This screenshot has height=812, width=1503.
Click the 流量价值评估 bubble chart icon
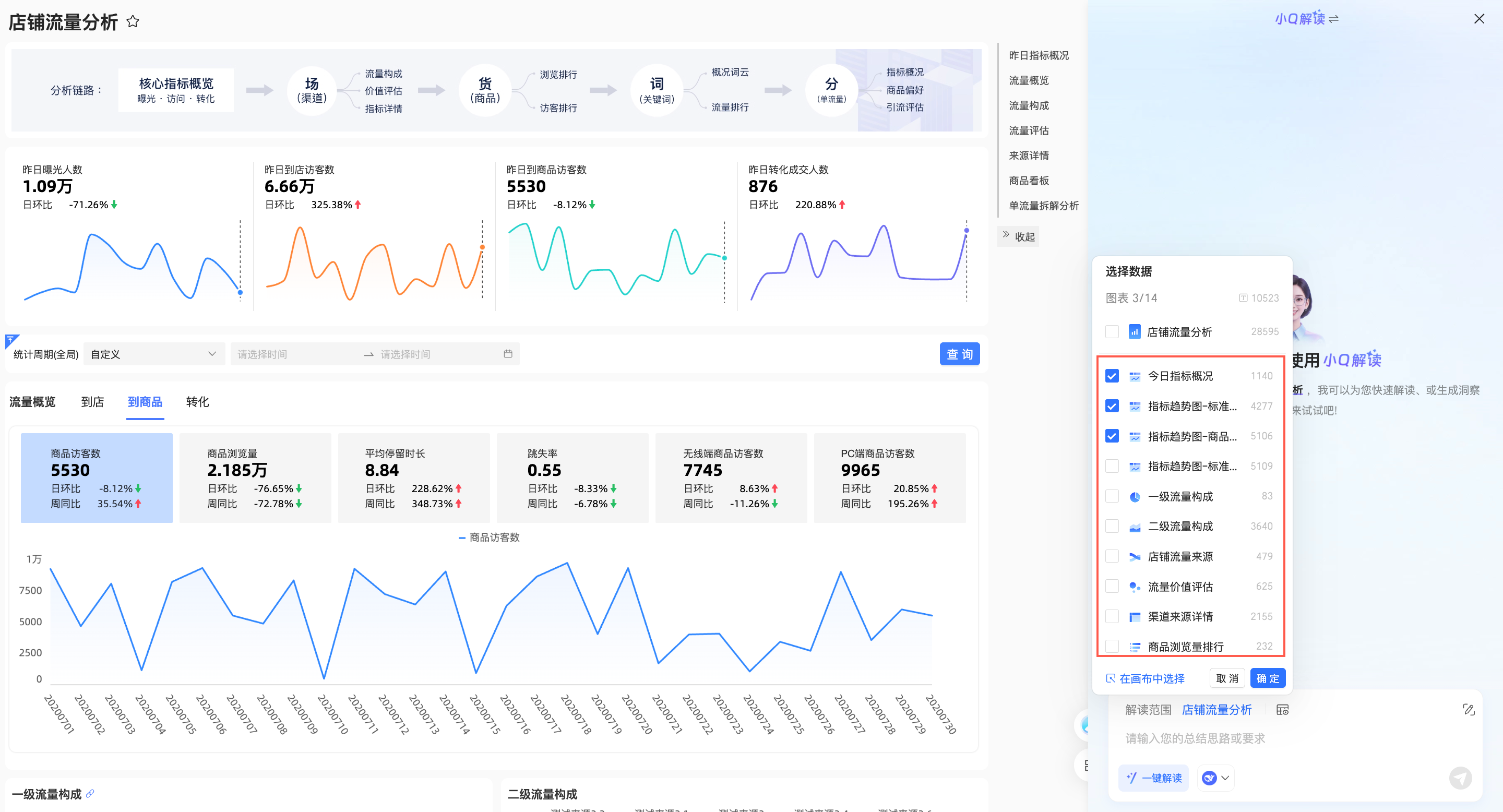[1134, 587]
